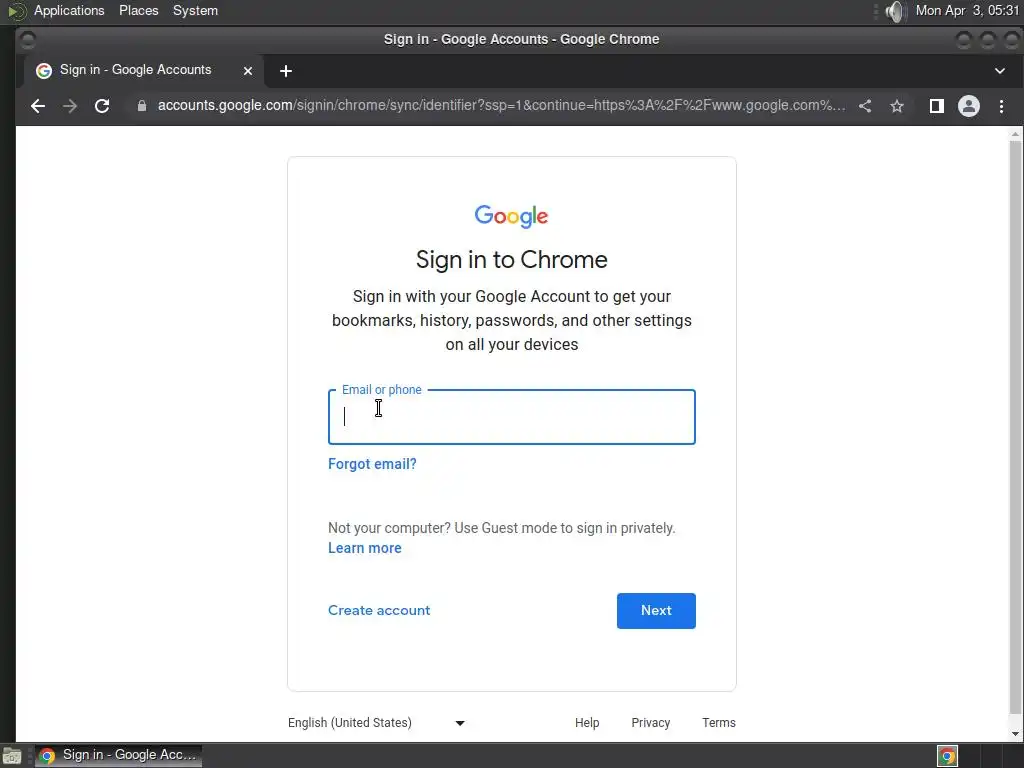The height and width of the screenshot is (768, 1024).
Task: Open the side panel icon
Action: coord(936,106)
